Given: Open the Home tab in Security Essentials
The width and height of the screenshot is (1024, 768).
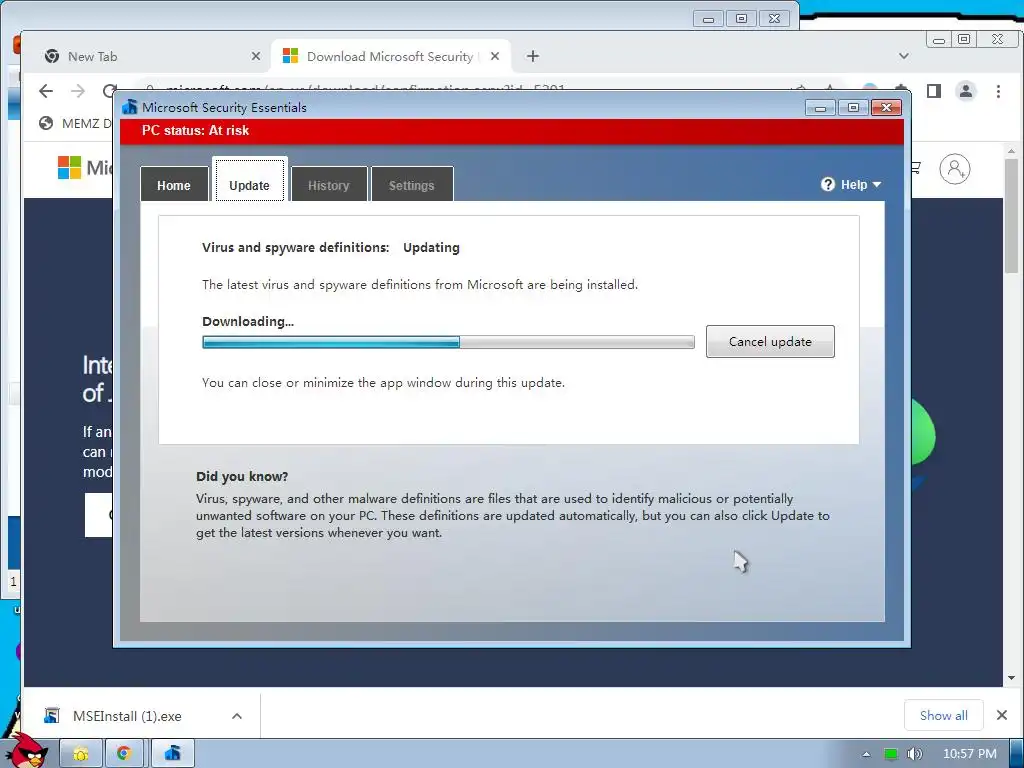Looking at the screenshot, I should tap(174, 185).
